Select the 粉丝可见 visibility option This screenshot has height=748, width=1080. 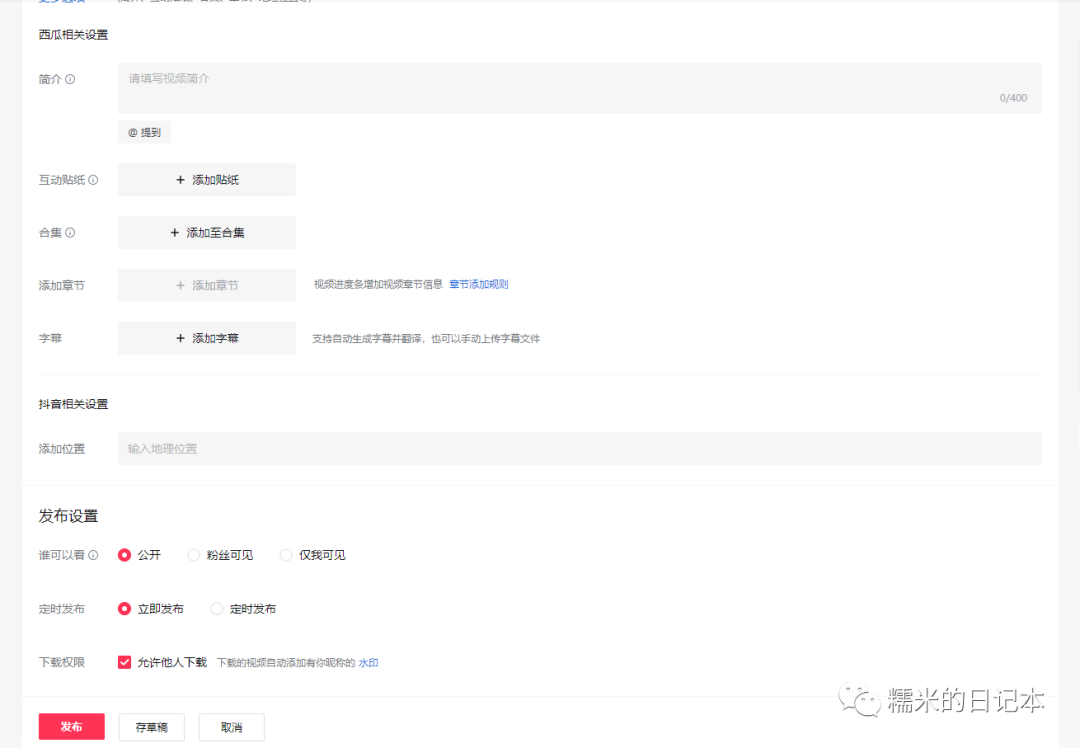click(x=192, y=554)
